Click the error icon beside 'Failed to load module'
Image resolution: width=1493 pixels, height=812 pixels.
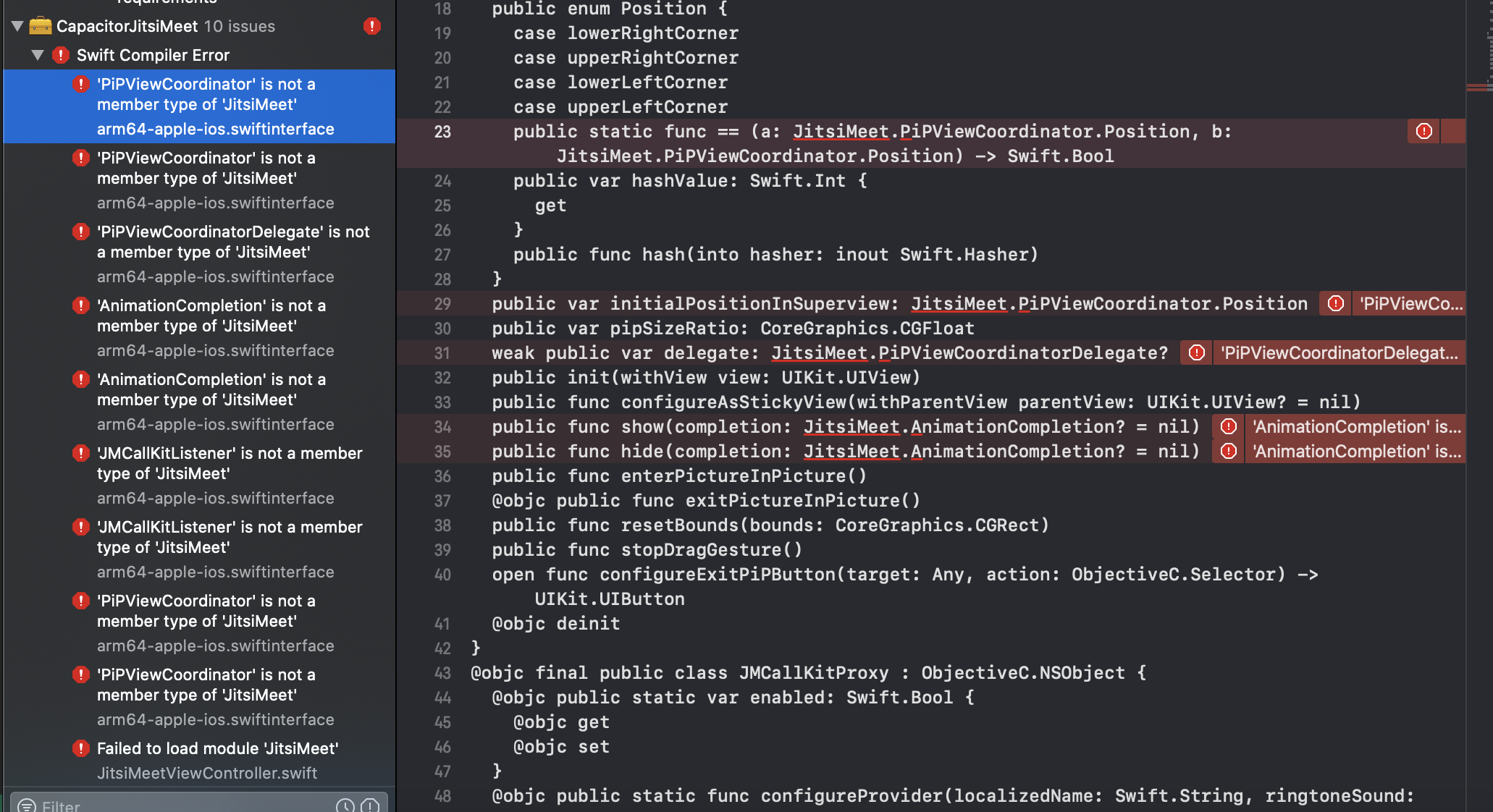click(80, 748)
